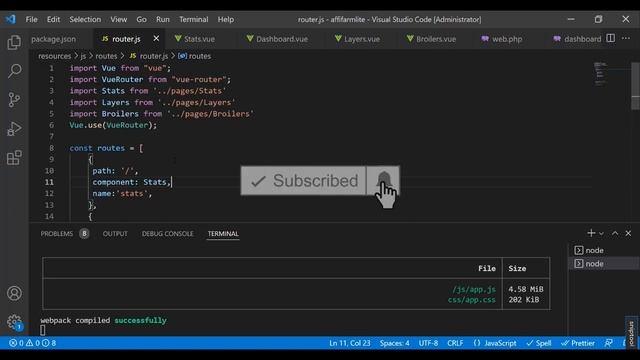
Task: Open the new terminal launch profile dropdown
Action: click(x=601, y=233)
